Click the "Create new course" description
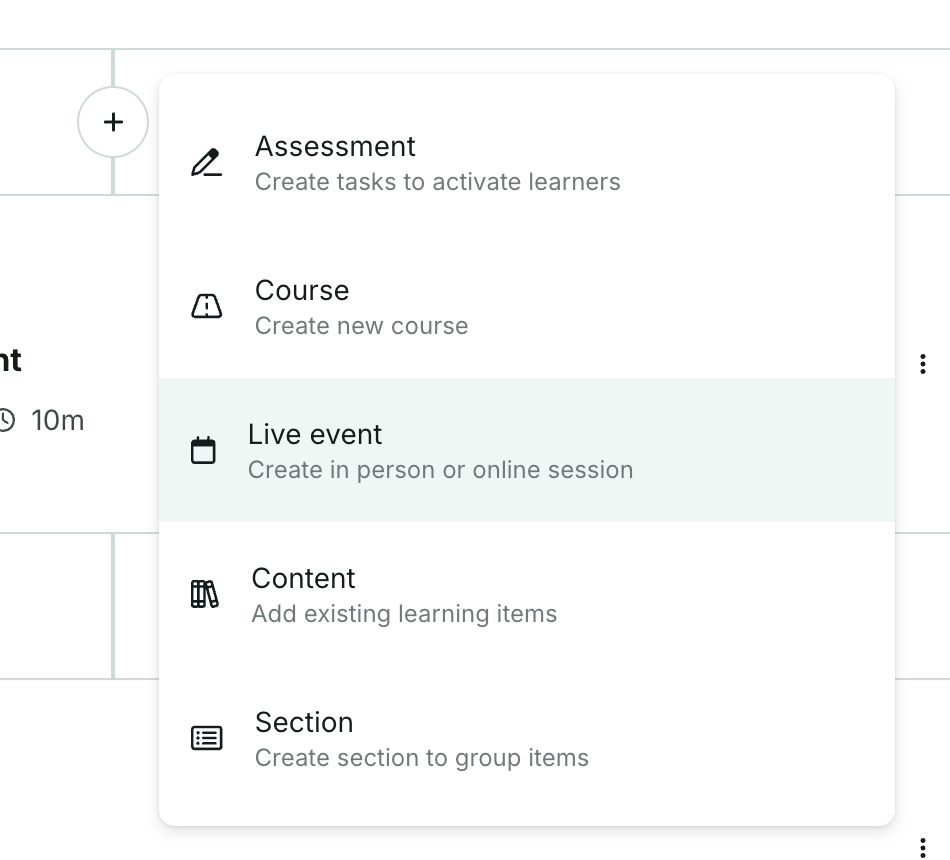Image resolution: width=950 pixels, height=860 pixels. click(361, 326)
